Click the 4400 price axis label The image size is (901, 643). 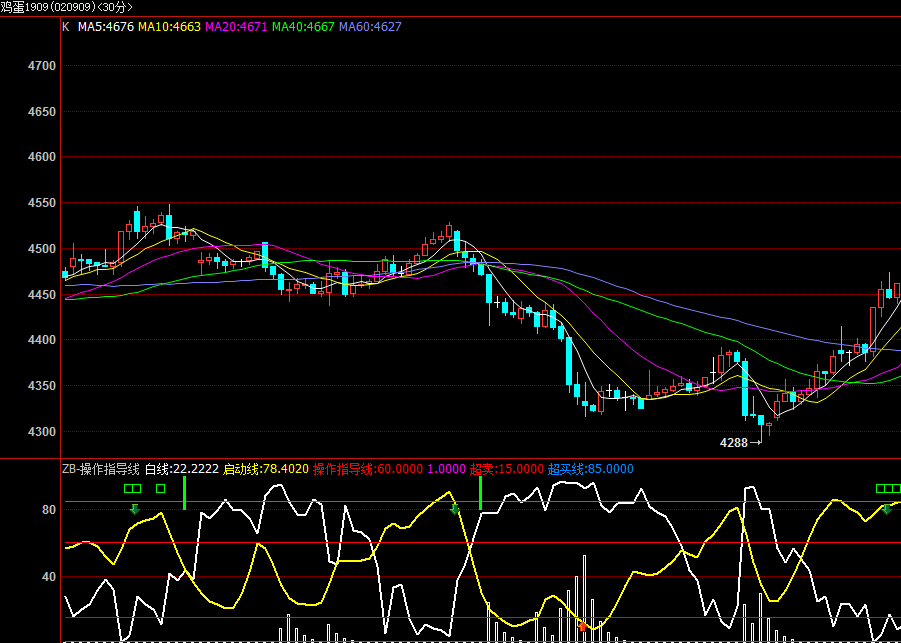(x=42, y=340)
